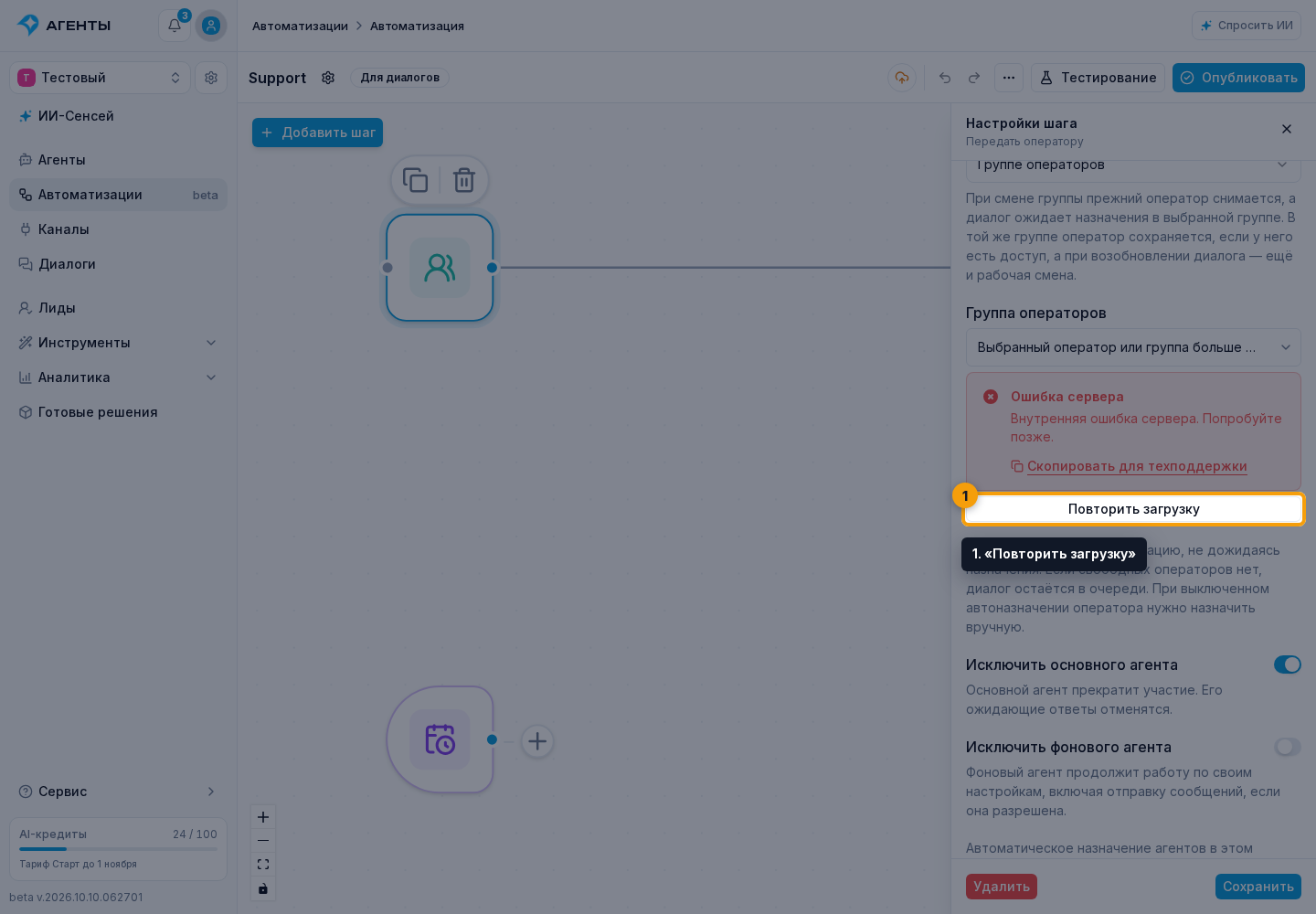Image resolution: width=1316 pixels, height=914 pixels.
Task: Go to Агенты section
Action: tap(119, 160)
